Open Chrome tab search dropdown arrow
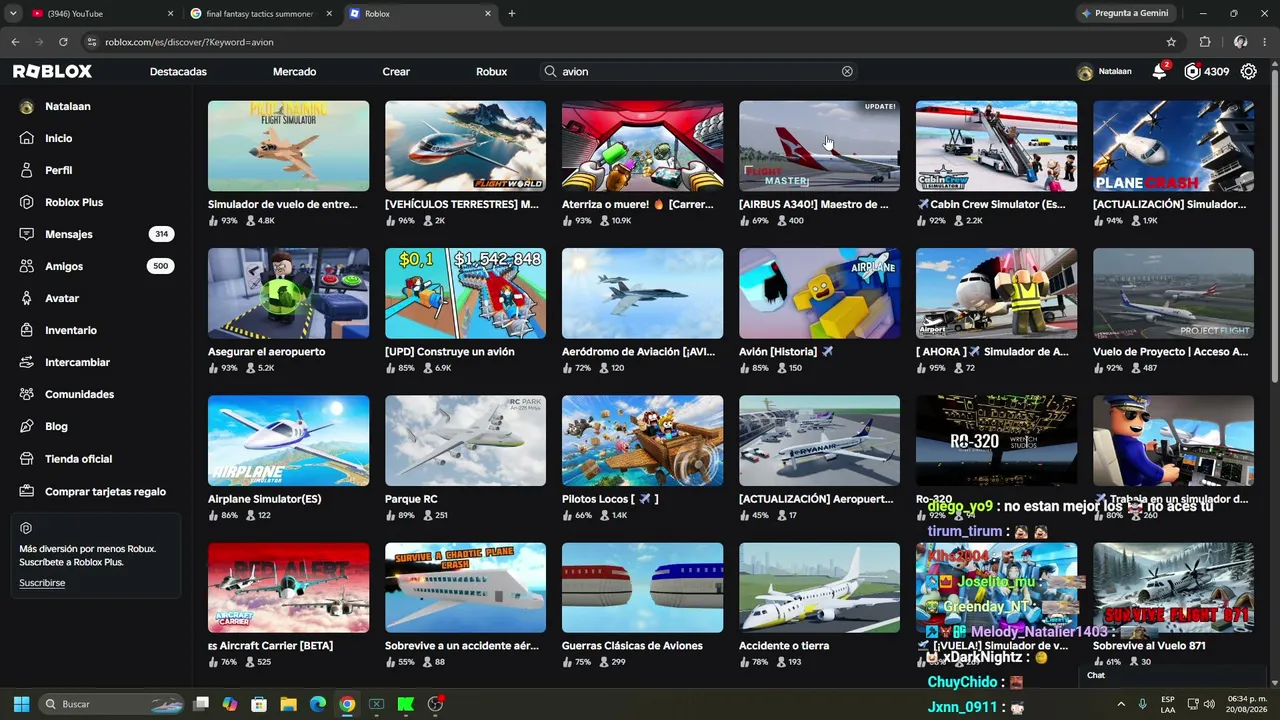The height and width of the screenshot is (720, 1280). click(13, 14)
